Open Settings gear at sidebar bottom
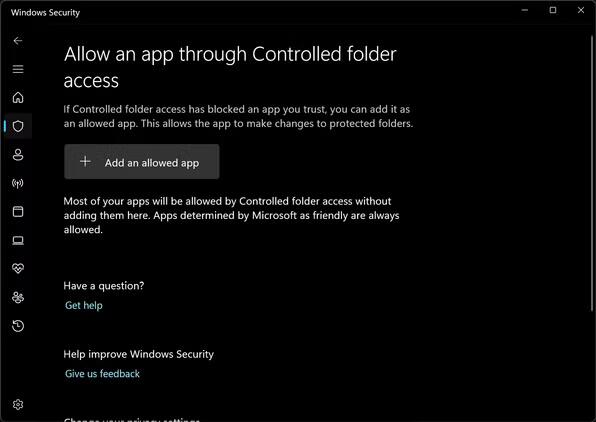This screenshot has width=596, height=422. click(18, 405)
